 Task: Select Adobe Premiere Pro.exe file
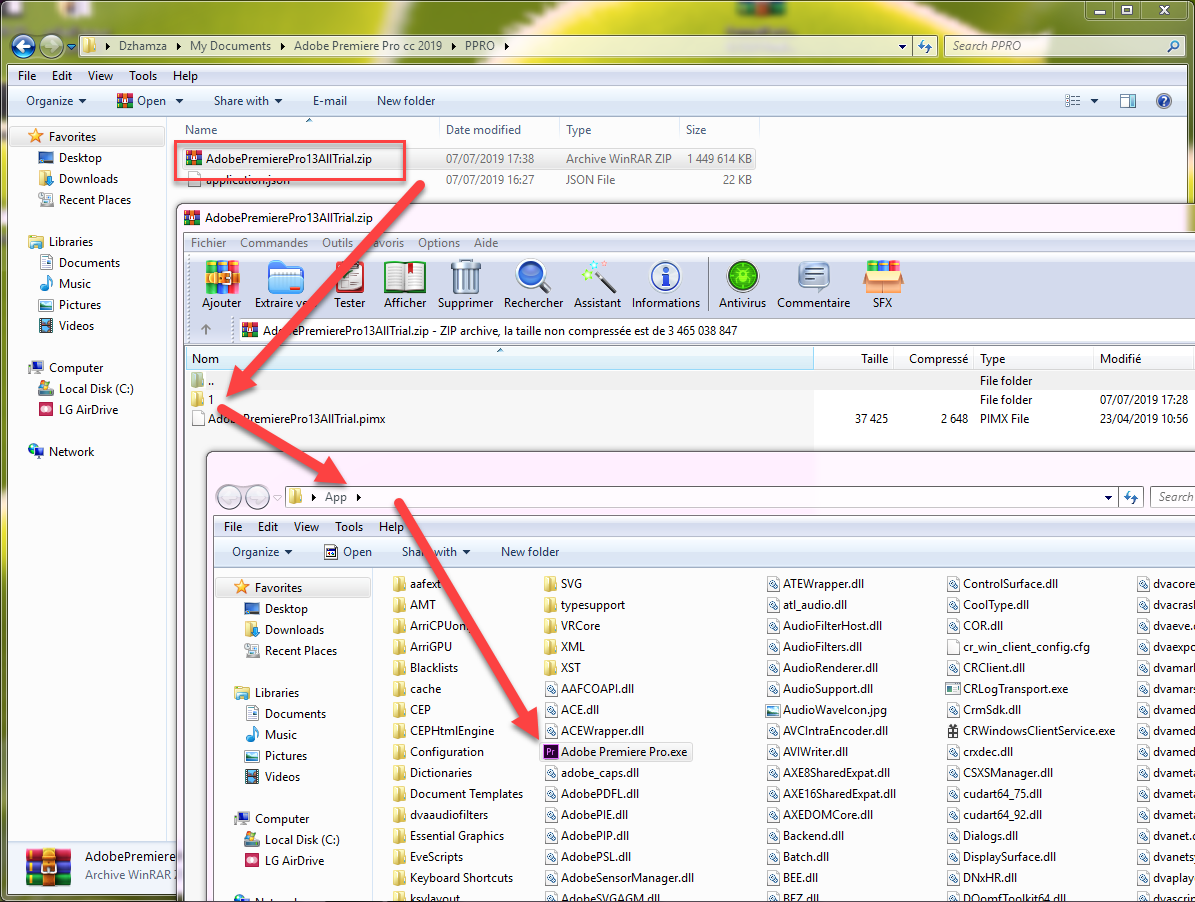pyautogui.click(x=616, y=752)
